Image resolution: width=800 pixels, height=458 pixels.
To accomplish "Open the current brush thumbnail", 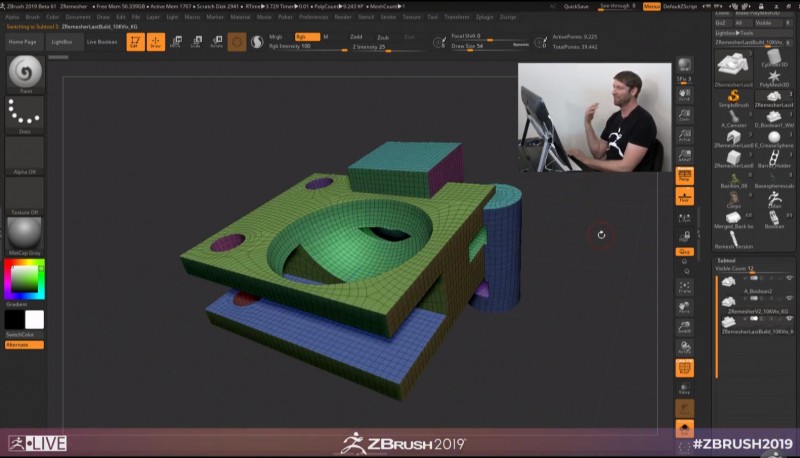I will [x=25, y=73].
